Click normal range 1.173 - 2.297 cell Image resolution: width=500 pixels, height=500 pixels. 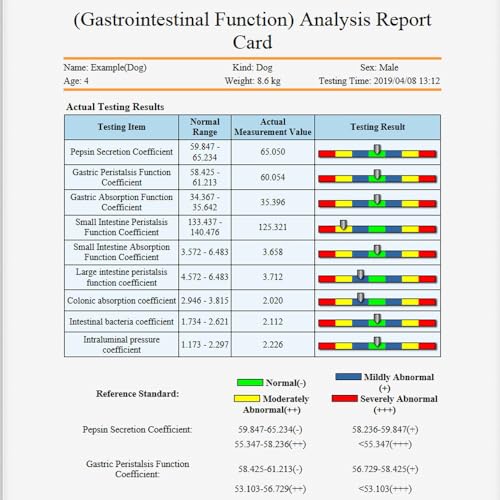coord(205,344)
